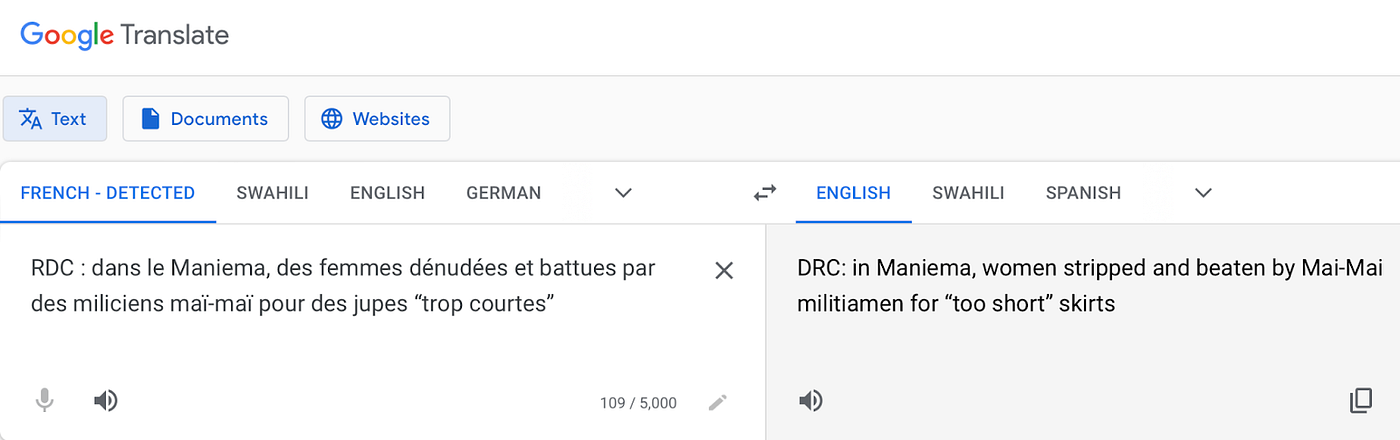The width and height of the screenshot is (1400, 440).
Task: Select the French - Detected source tab
Action: pos(108,193)
